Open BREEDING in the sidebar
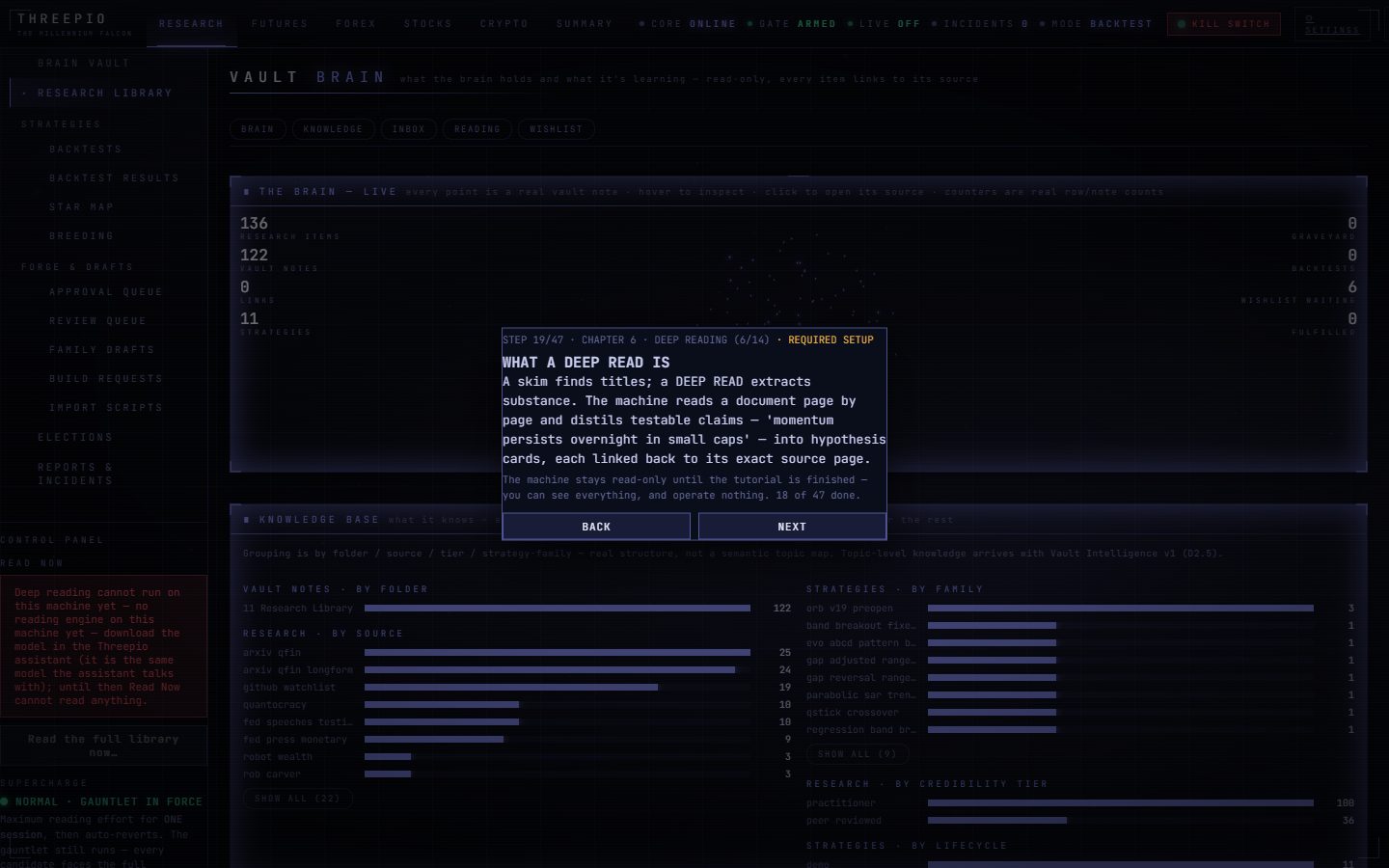This screenshot has width=1389, height=868. pos(82,236)
